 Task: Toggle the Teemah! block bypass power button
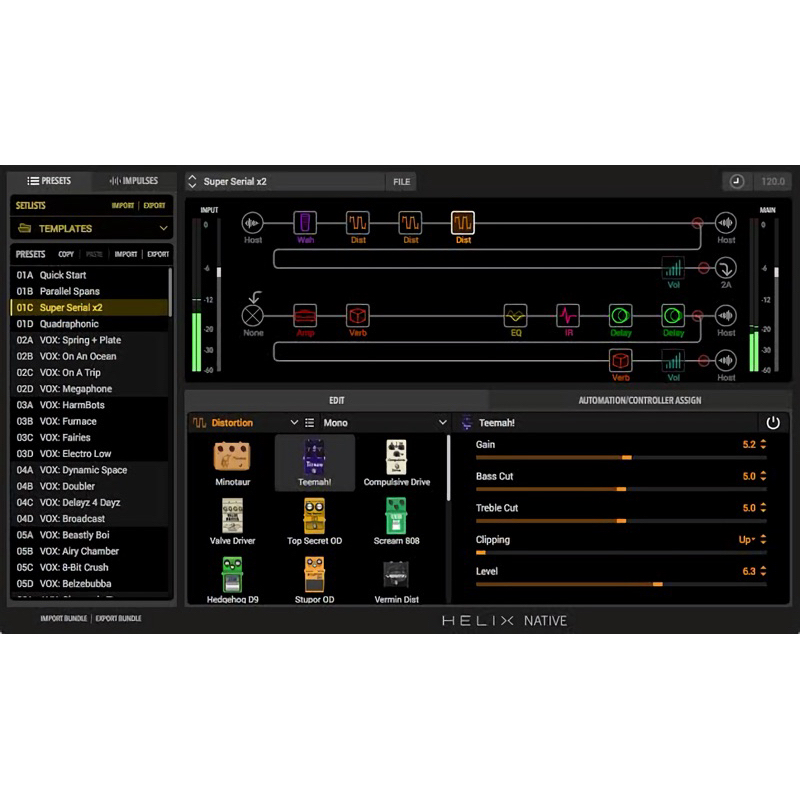coord(772,422)
